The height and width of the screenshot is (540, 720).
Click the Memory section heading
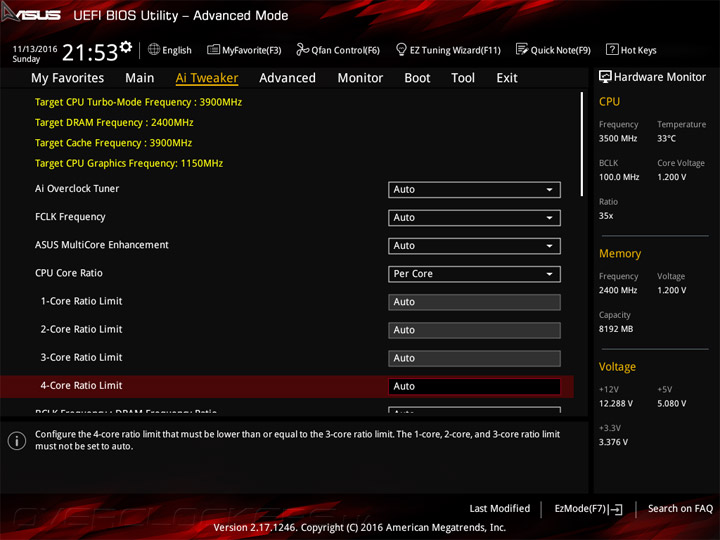[620, 253]
